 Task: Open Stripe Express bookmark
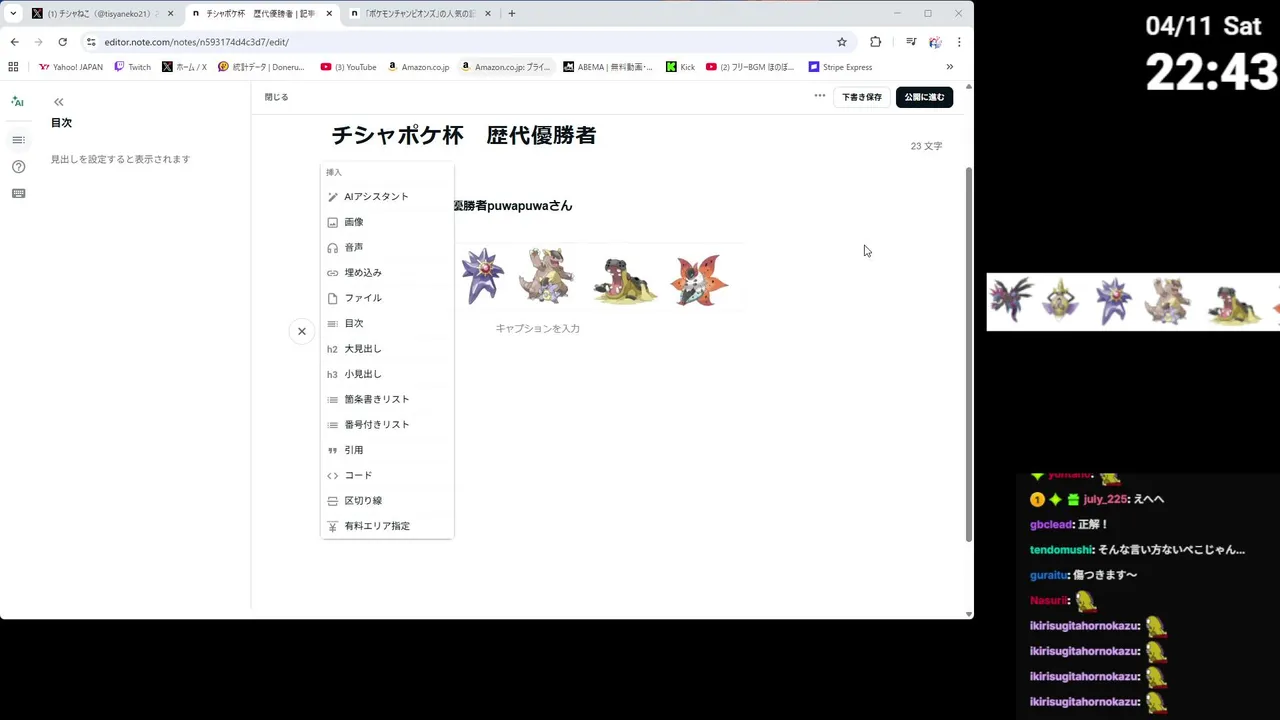pos(840,67)
